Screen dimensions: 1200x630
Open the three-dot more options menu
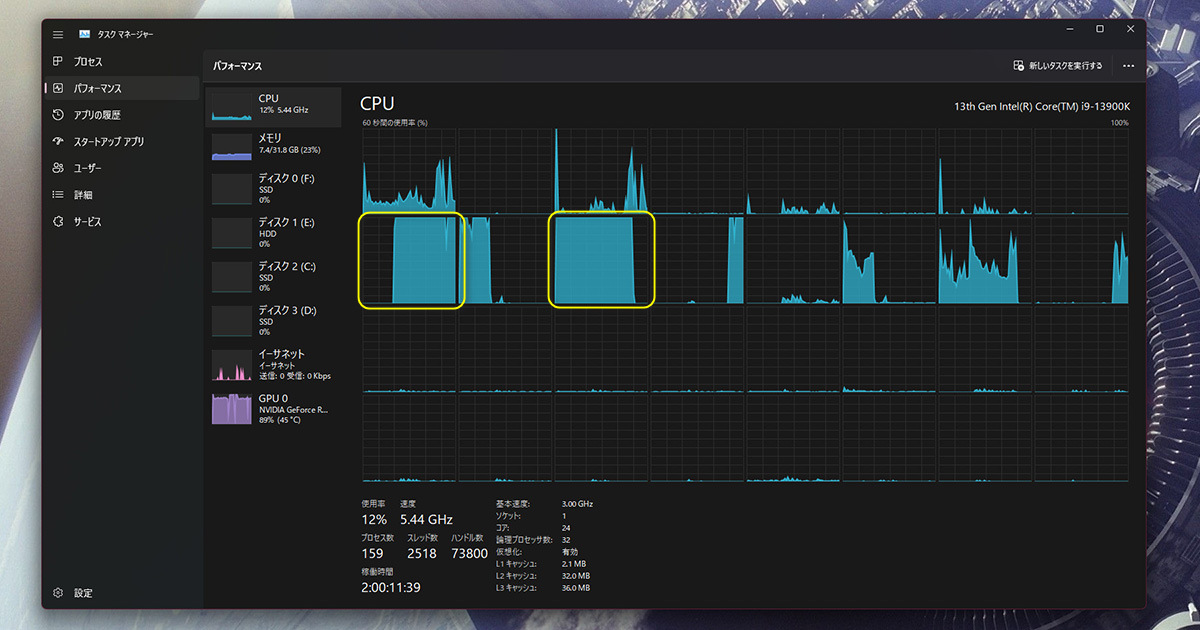1128,66
